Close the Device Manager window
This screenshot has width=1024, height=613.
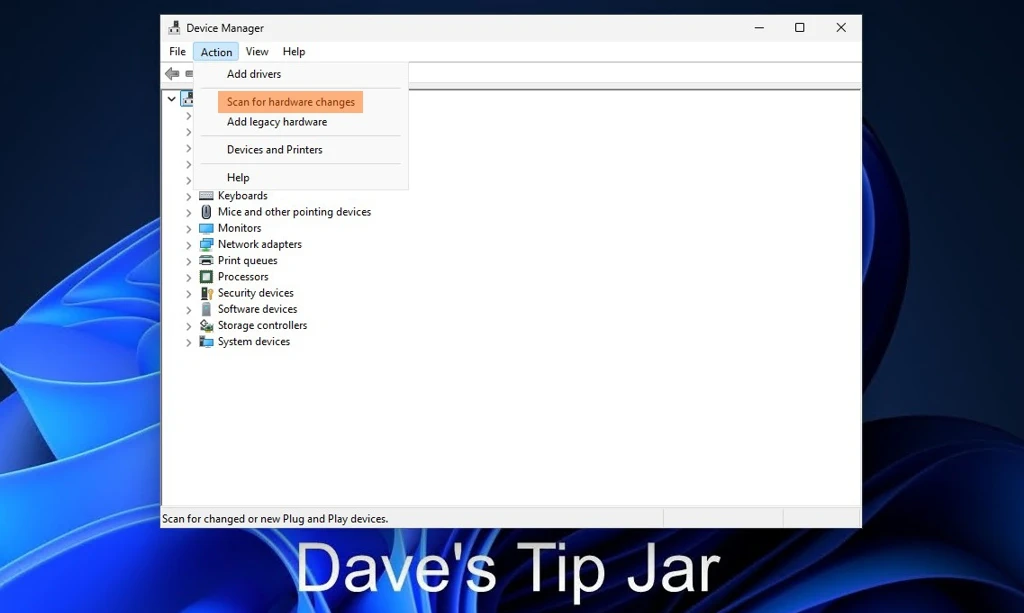841,27
